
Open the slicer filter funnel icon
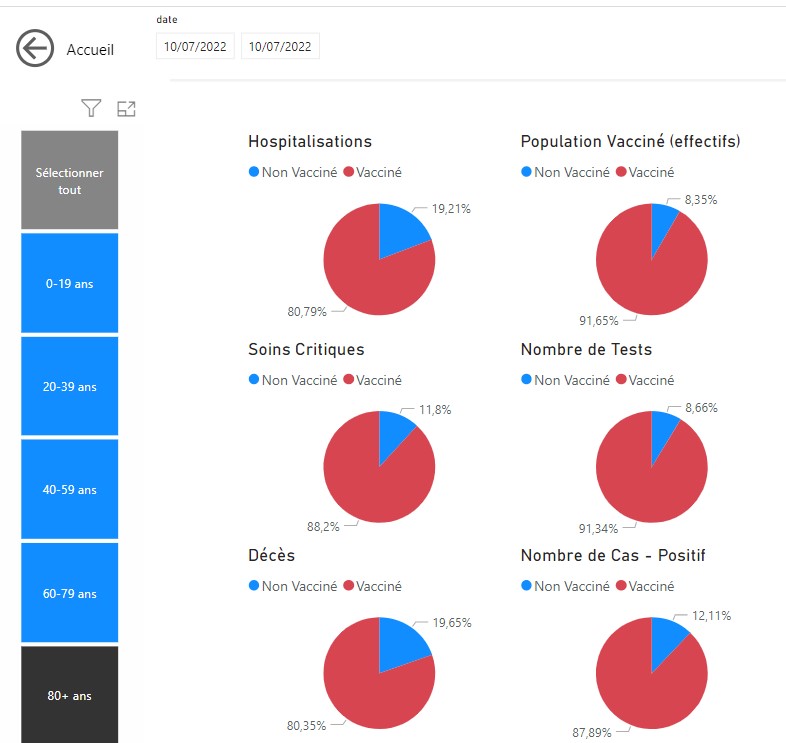pyautogui.click(x=91, y=108)
